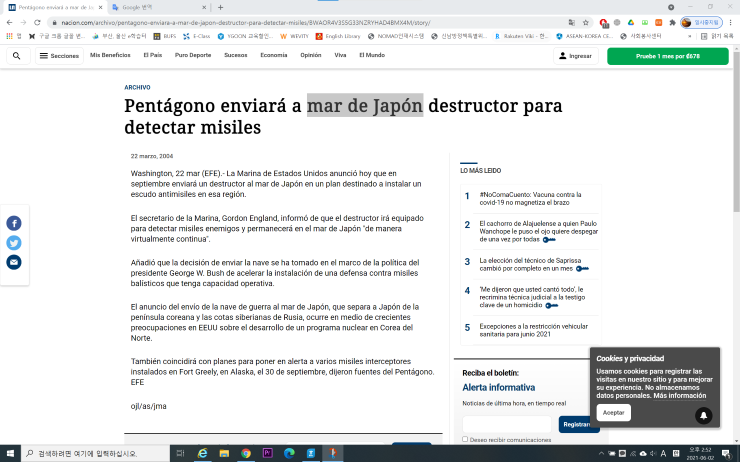Share the article on Facebook
Screen dimensions: 740x462
[x=14, y=223]
